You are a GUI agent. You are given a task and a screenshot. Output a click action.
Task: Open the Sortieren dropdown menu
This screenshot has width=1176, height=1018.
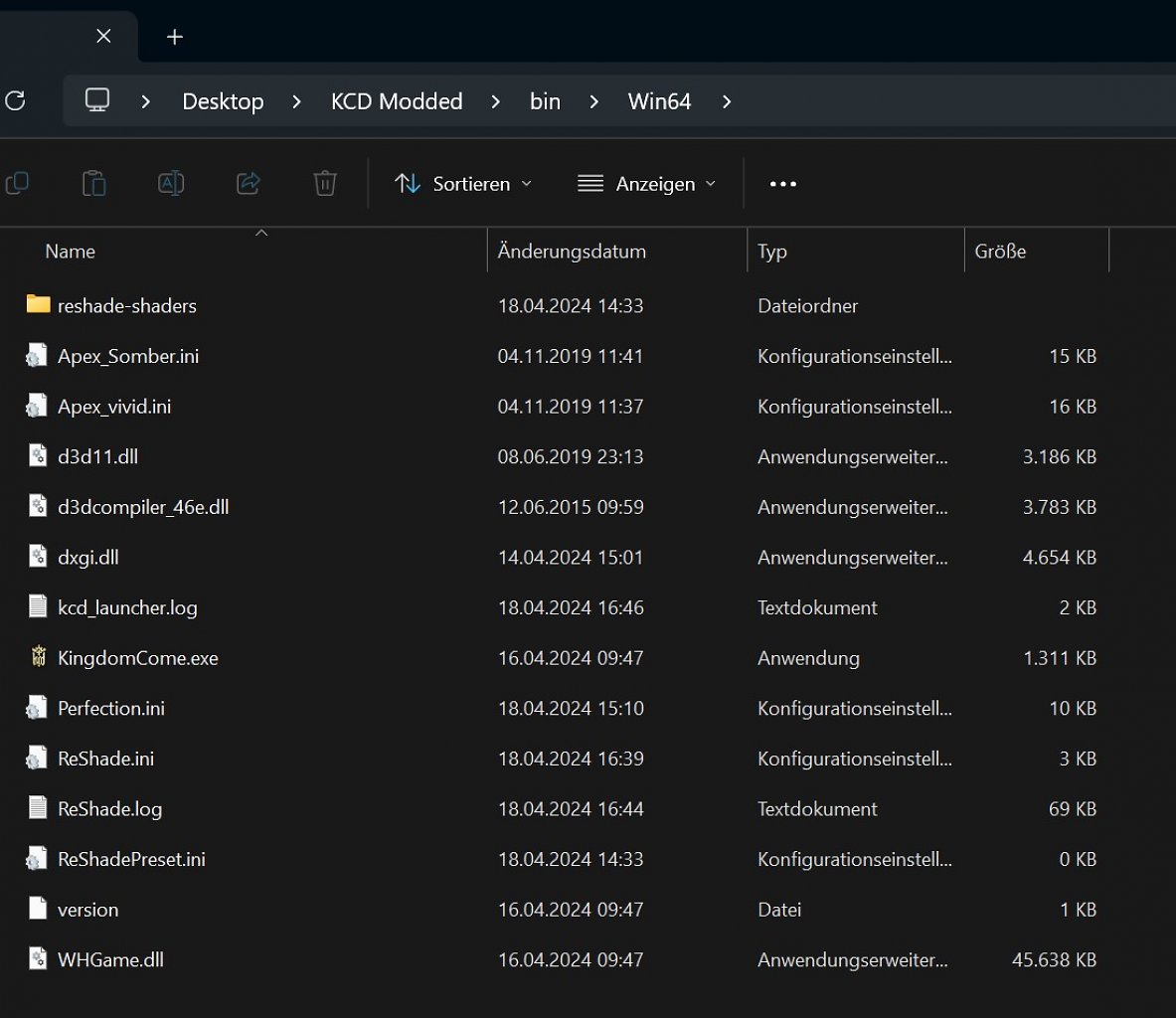coord(463,184)
